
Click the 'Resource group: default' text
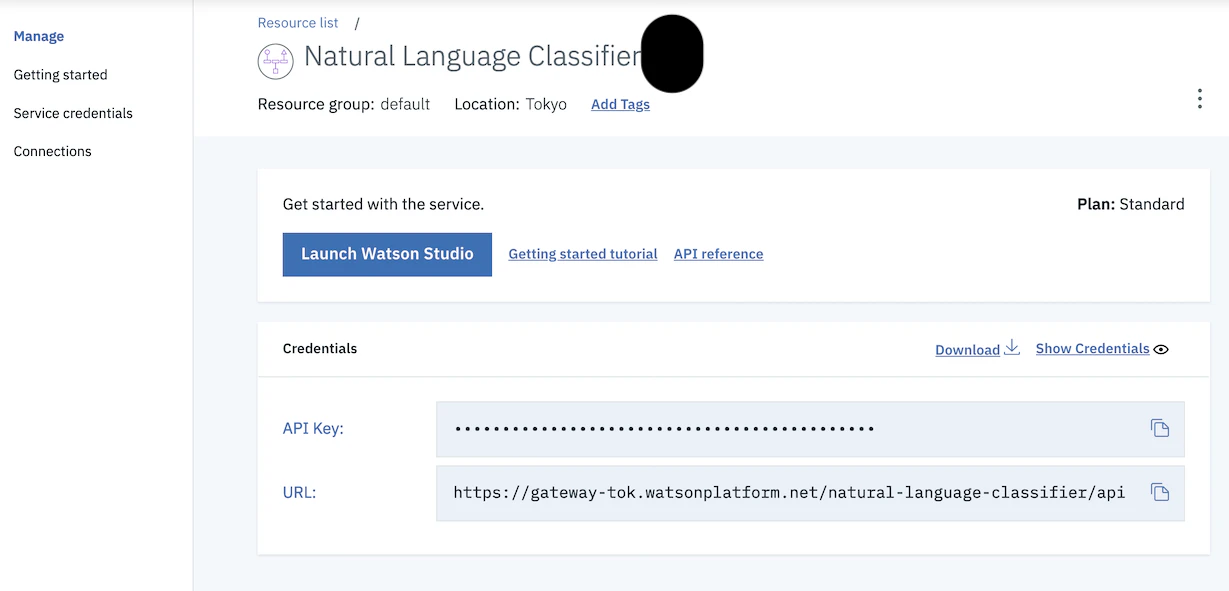[x=344, y=104]
